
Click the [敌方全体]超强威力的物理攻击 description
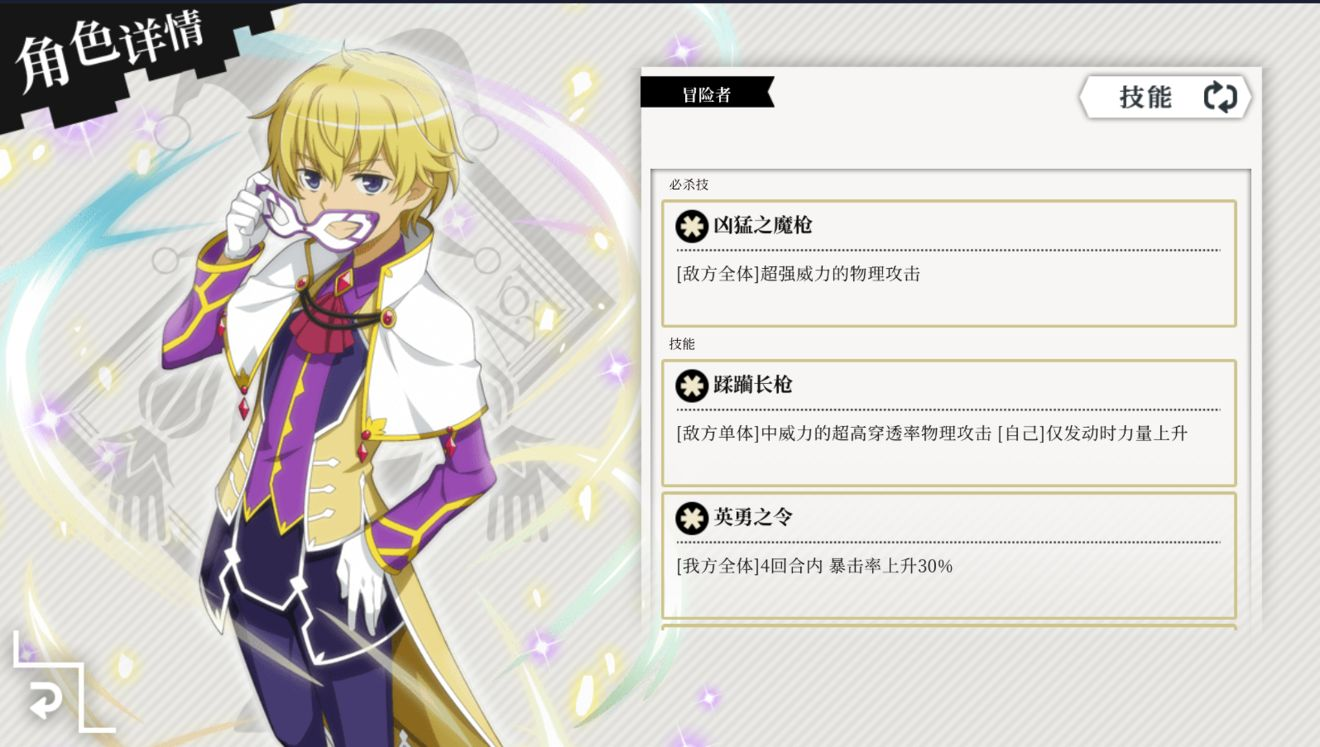[798, 274]
